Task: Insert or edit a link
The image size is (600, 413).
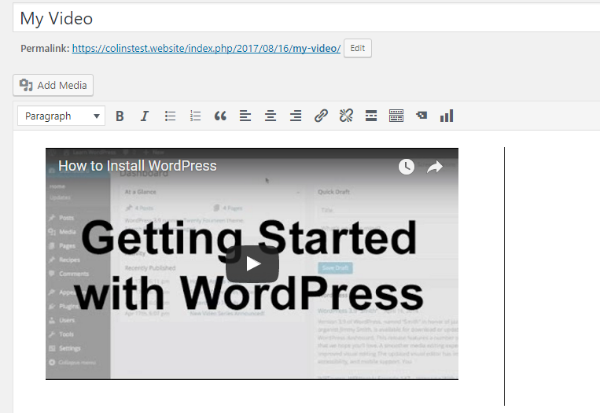Action: click(x=321, y=116)
